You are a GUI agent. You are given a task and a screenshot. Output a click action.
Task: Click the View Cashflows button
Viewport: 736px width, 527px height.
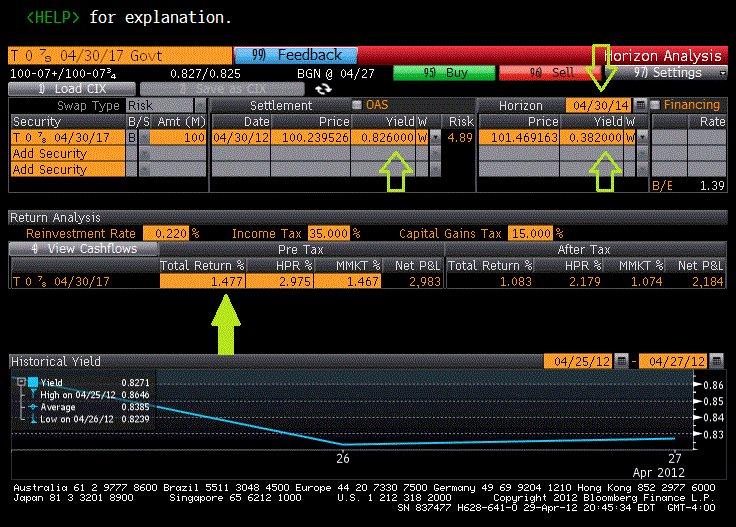(x=86, y=249)
